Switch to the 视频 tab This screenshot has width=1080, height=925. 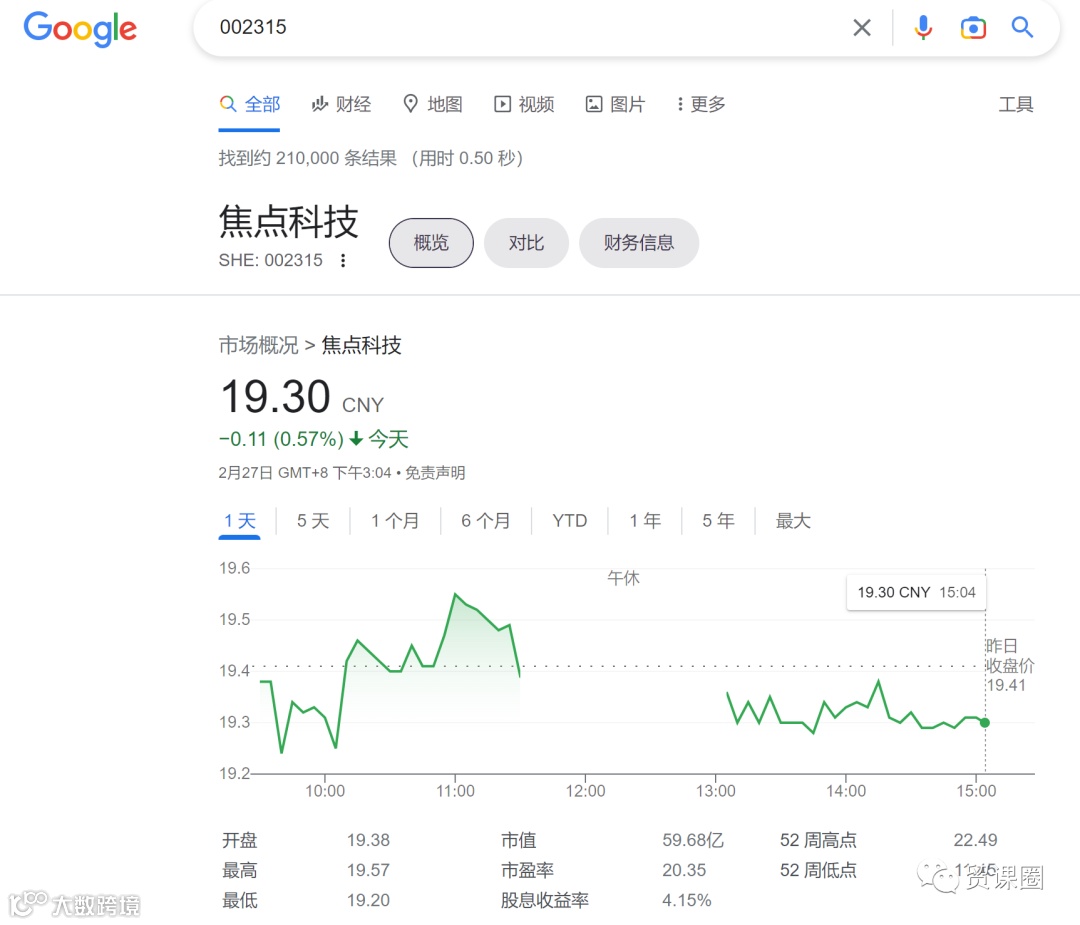click(x=524, y=105)
